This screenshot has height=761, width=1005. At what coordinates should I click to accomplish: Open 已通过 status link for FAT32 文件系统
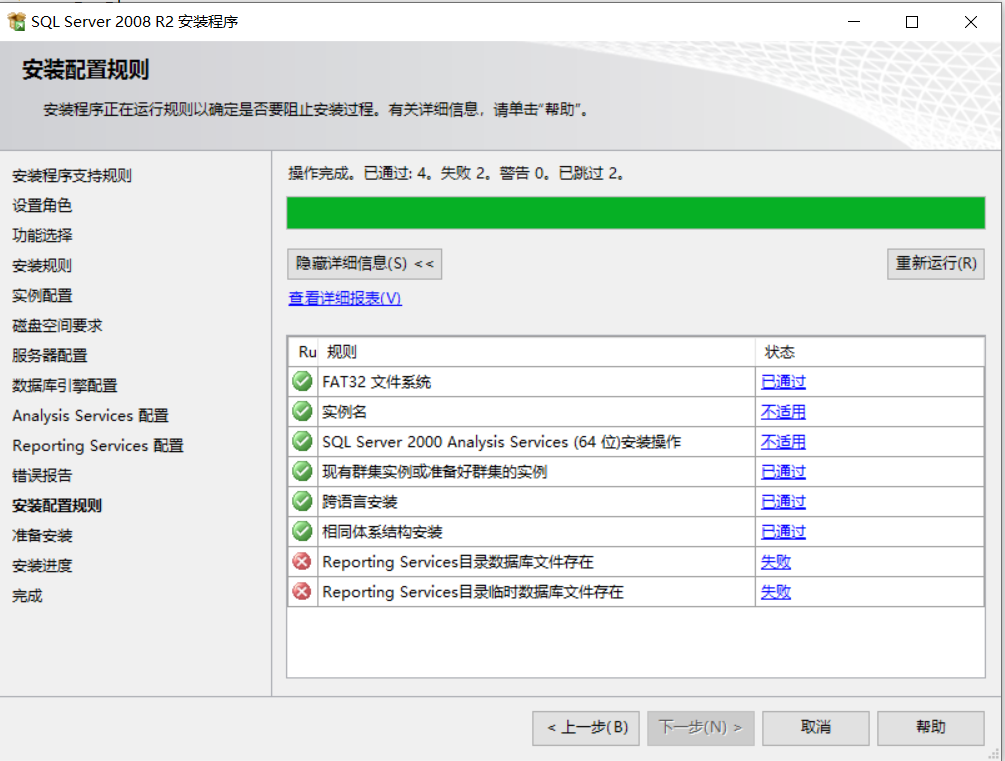click(783, 381)
